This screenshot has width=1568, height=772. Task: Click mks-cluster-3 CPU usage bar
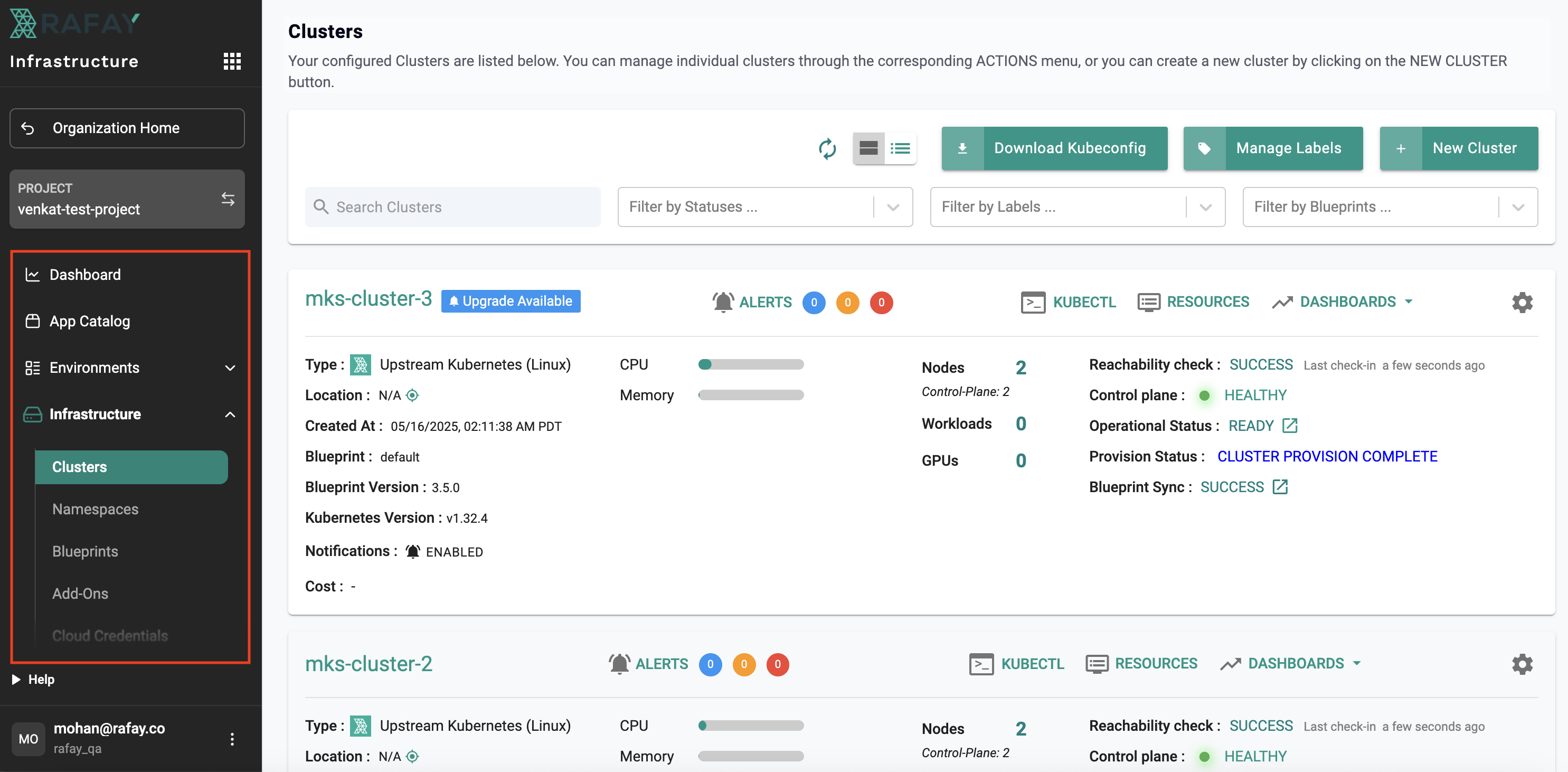[x=751, y=364]
